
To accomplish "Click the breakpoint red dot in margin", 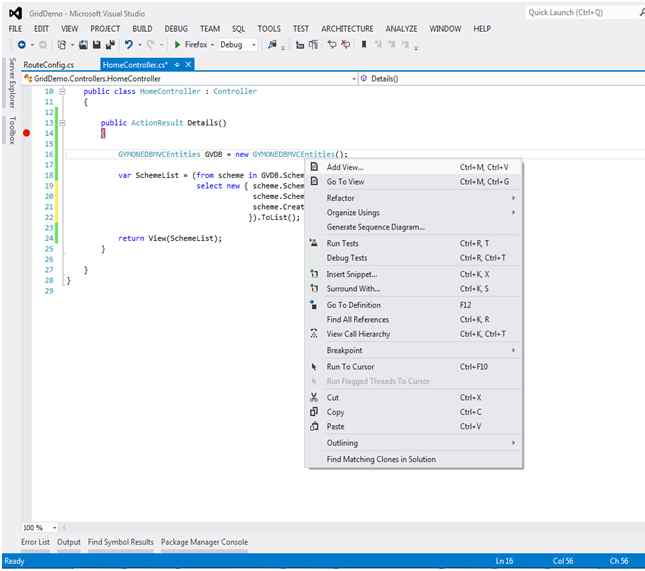I will 27,133.
